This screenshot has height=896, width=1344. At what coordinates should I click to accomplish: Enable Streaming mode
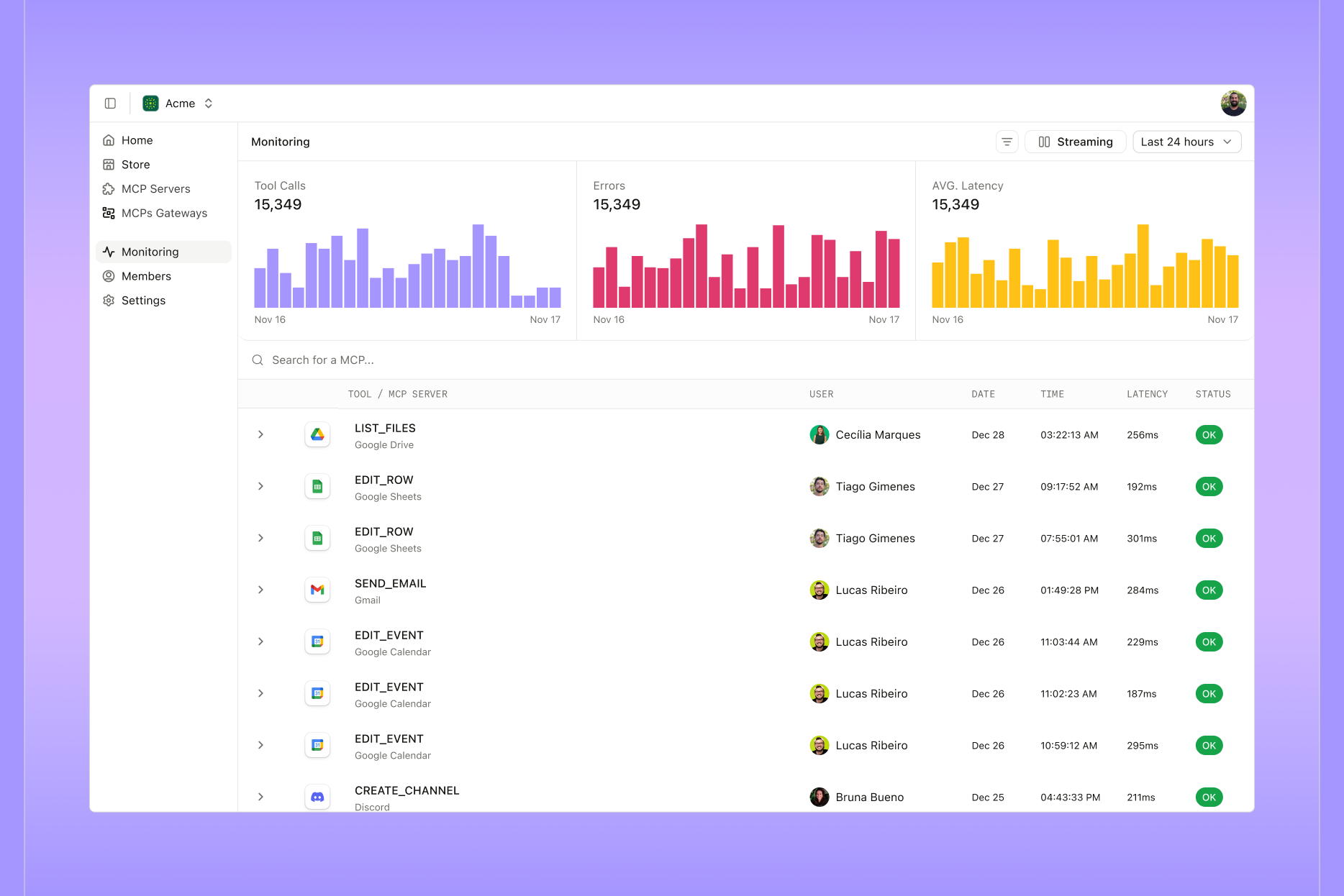[1075, 142]
